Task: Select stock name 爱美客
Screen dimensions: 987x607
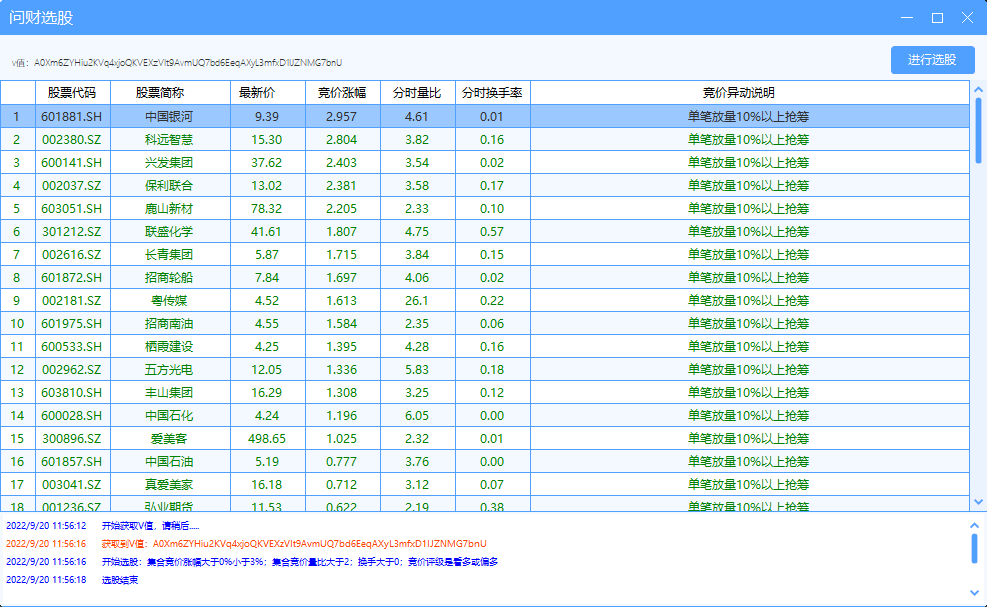Action: point(169,438)
